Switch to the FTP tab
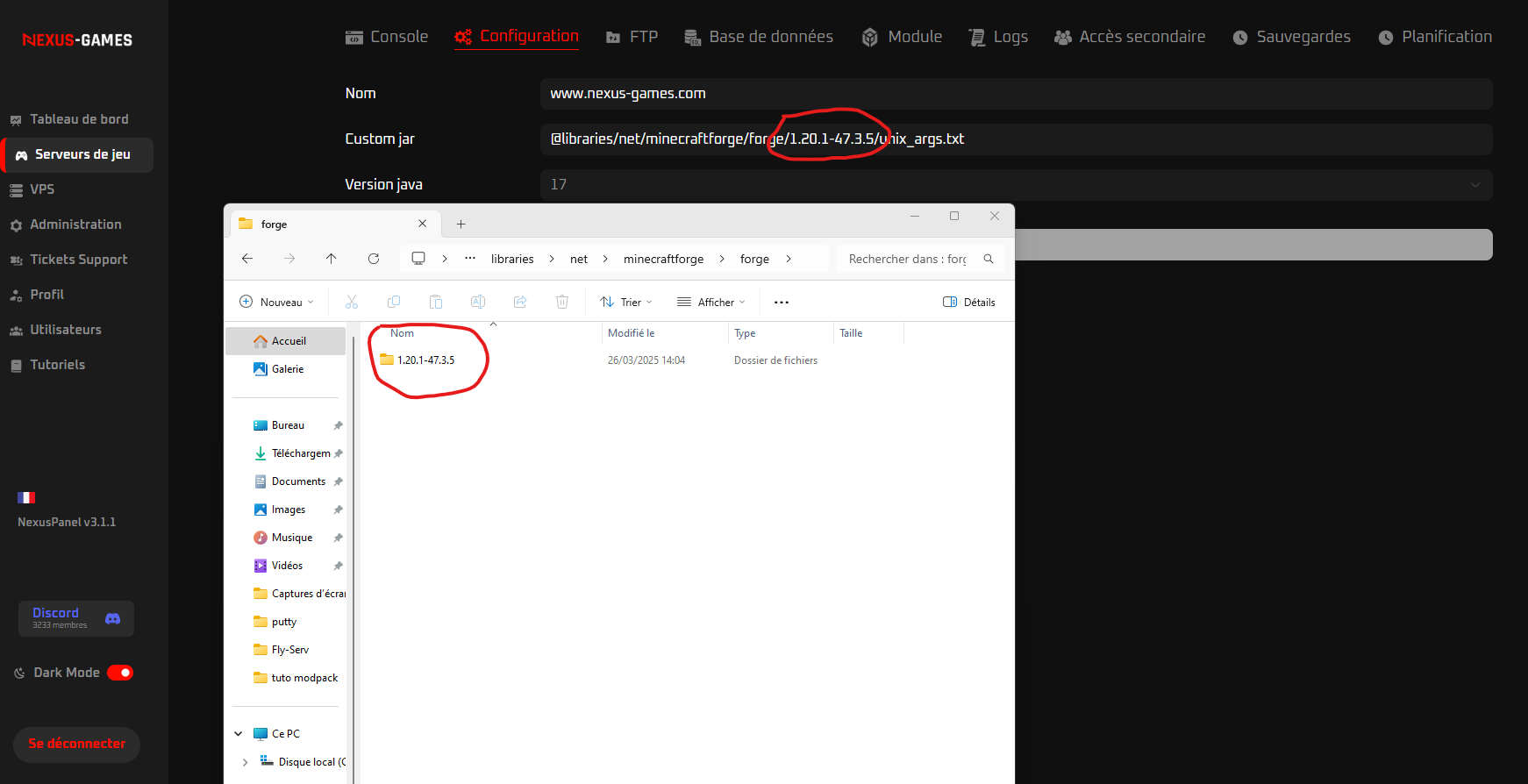This screenshot has width=1528, height=784. [632, 37]
